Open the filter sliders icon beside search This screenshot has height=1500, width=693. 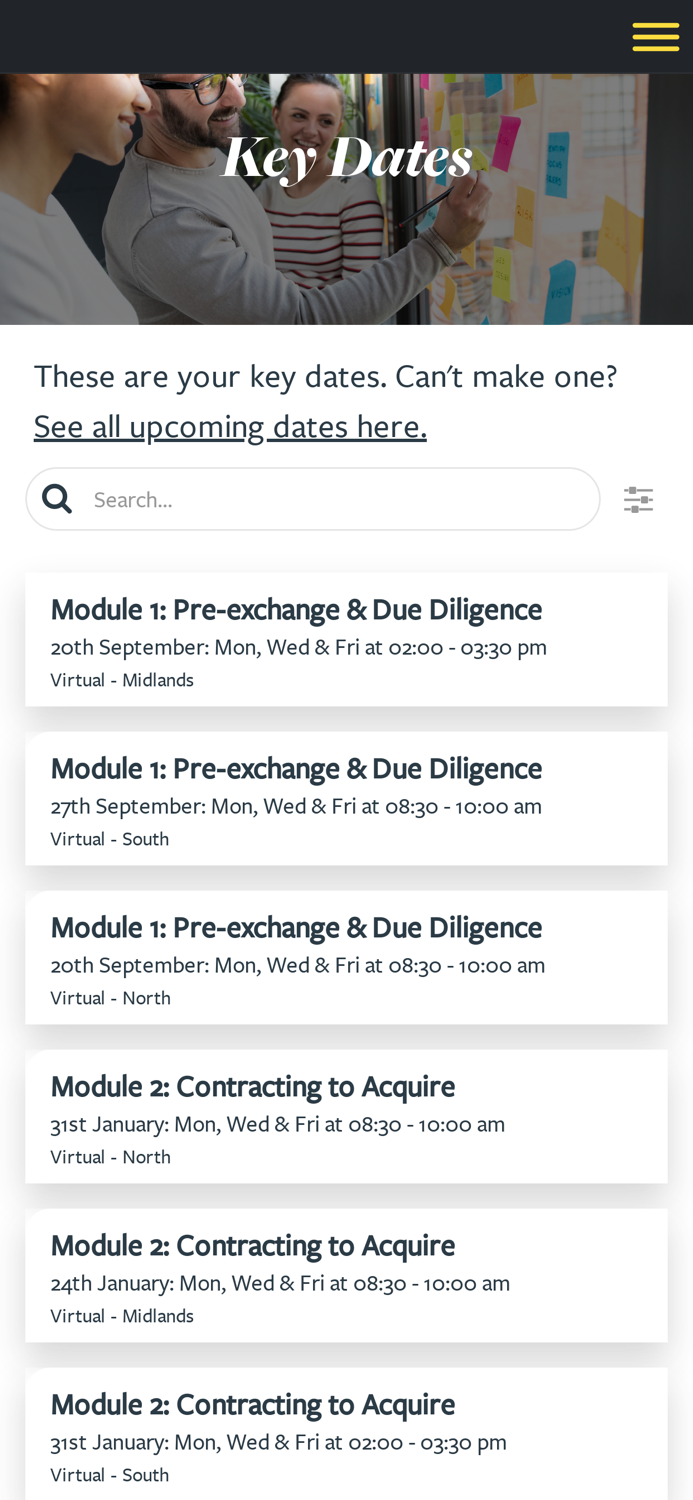point(638,499)
